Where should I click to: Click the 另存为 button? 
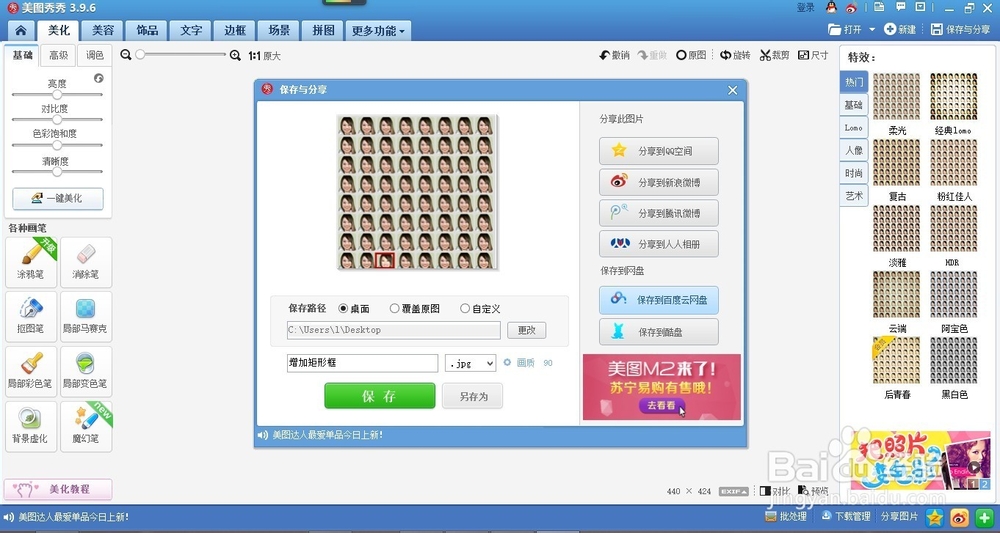click(x=473, y=396)
